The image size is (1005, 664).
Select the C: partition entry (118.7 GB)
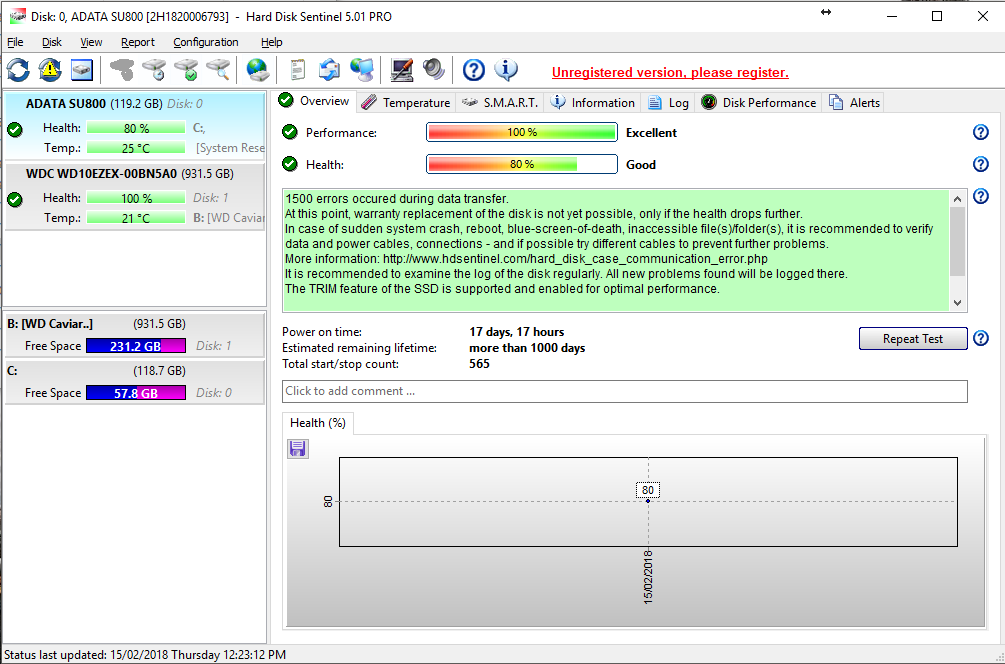click(134, 382)
